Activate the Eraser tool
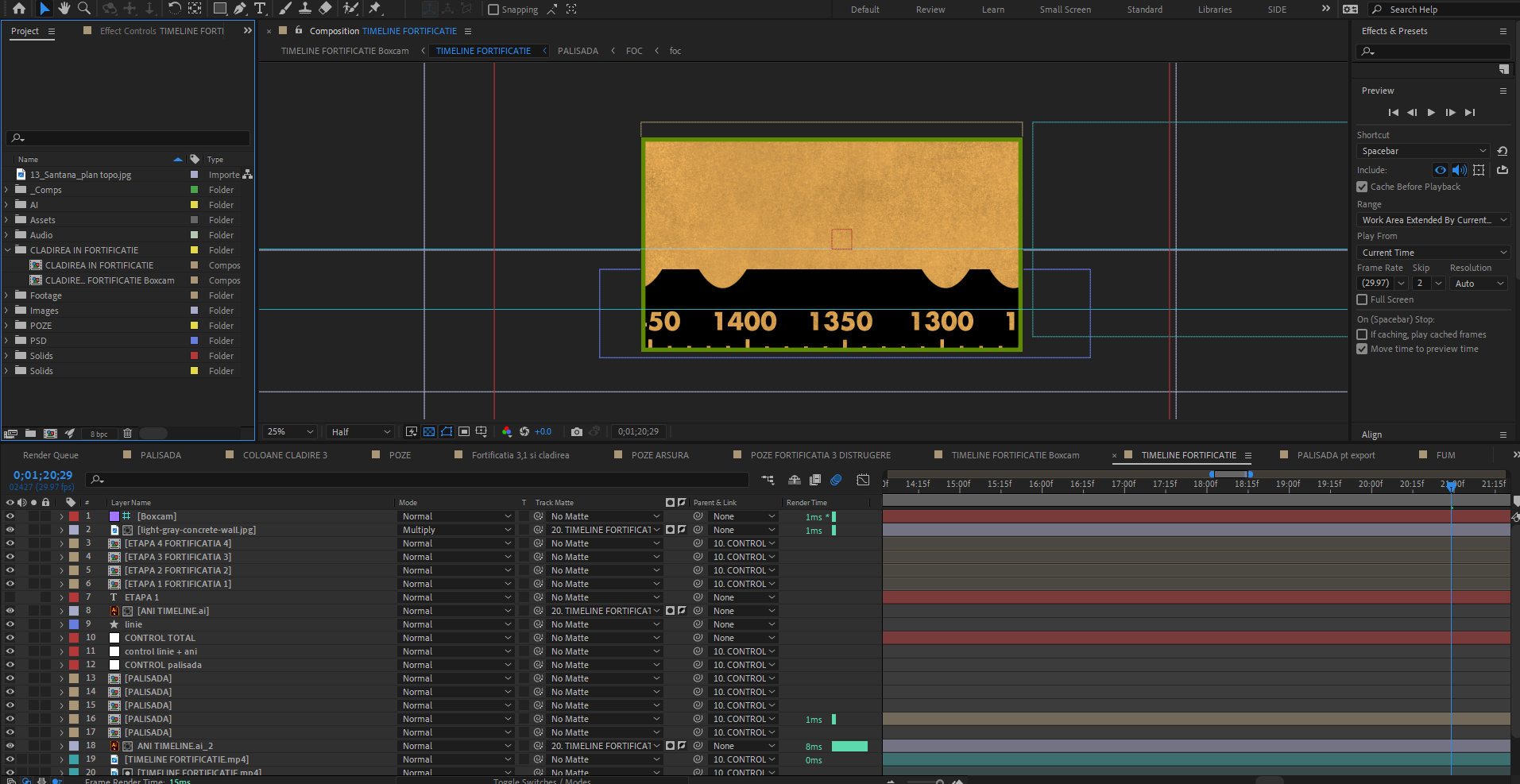 coord(325,9)
